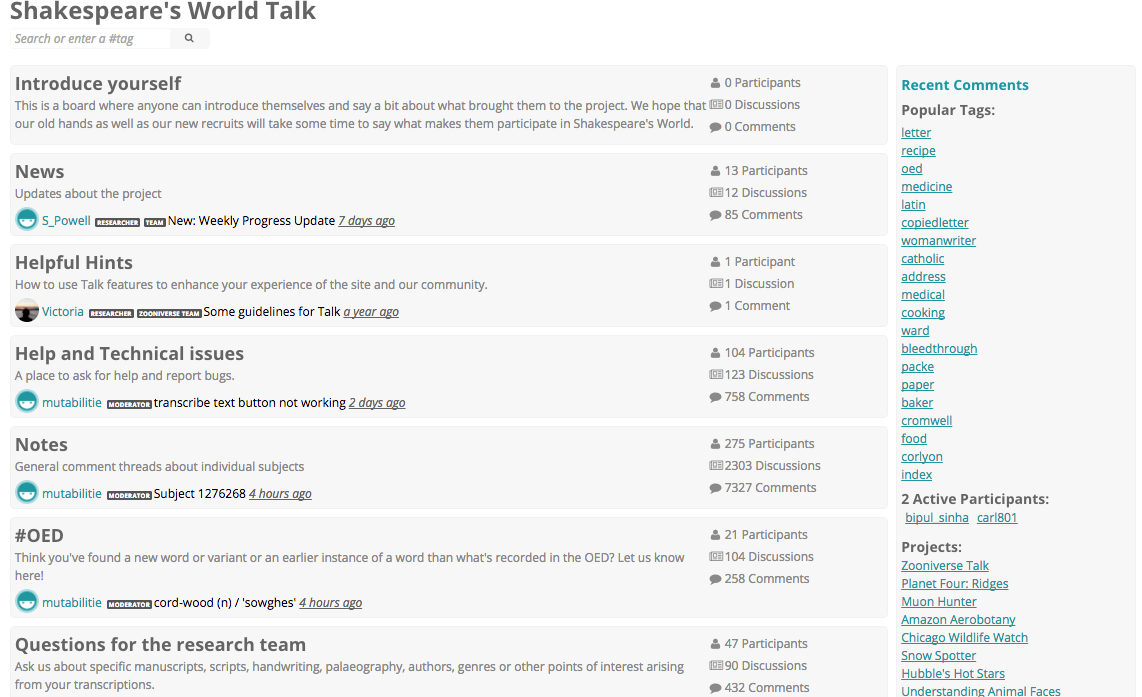Open 'New: Weekly Progress Update' discussion

(x=251, y=220)
